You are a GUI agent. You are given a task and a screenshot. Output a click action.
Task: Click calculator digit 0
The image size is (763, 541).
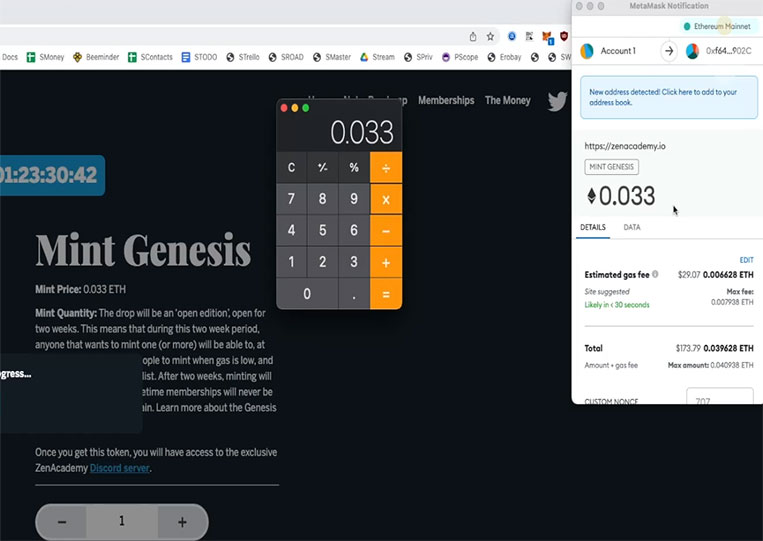pyautogui.click(x=307, y=294)
